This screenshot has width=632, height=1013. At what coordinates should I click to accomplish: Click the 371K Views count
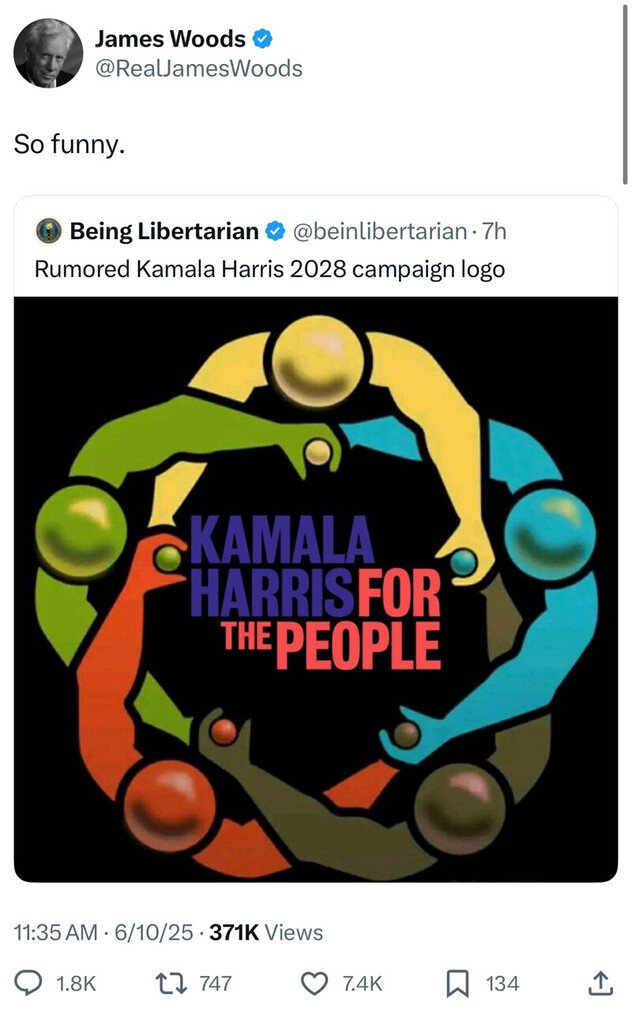pos(266,932)
